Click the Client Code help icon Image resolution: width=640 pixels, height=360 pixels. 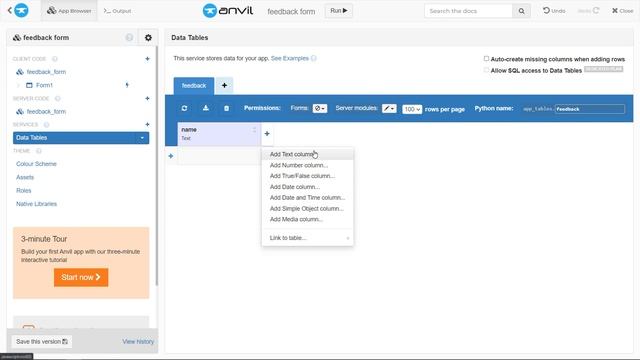pyautogui.click(x=55, y=59)
